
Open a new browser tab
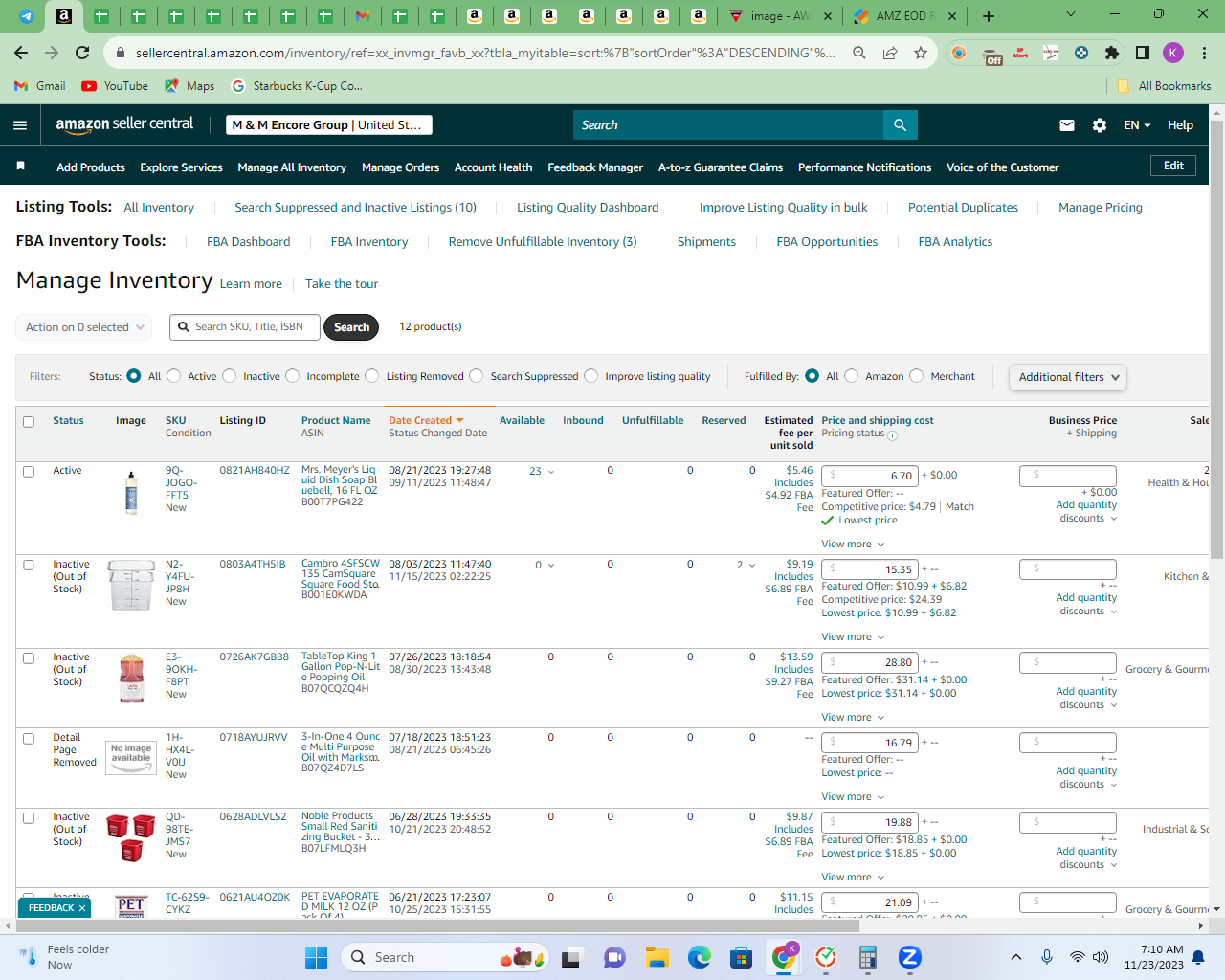click(x=989, y=16)
